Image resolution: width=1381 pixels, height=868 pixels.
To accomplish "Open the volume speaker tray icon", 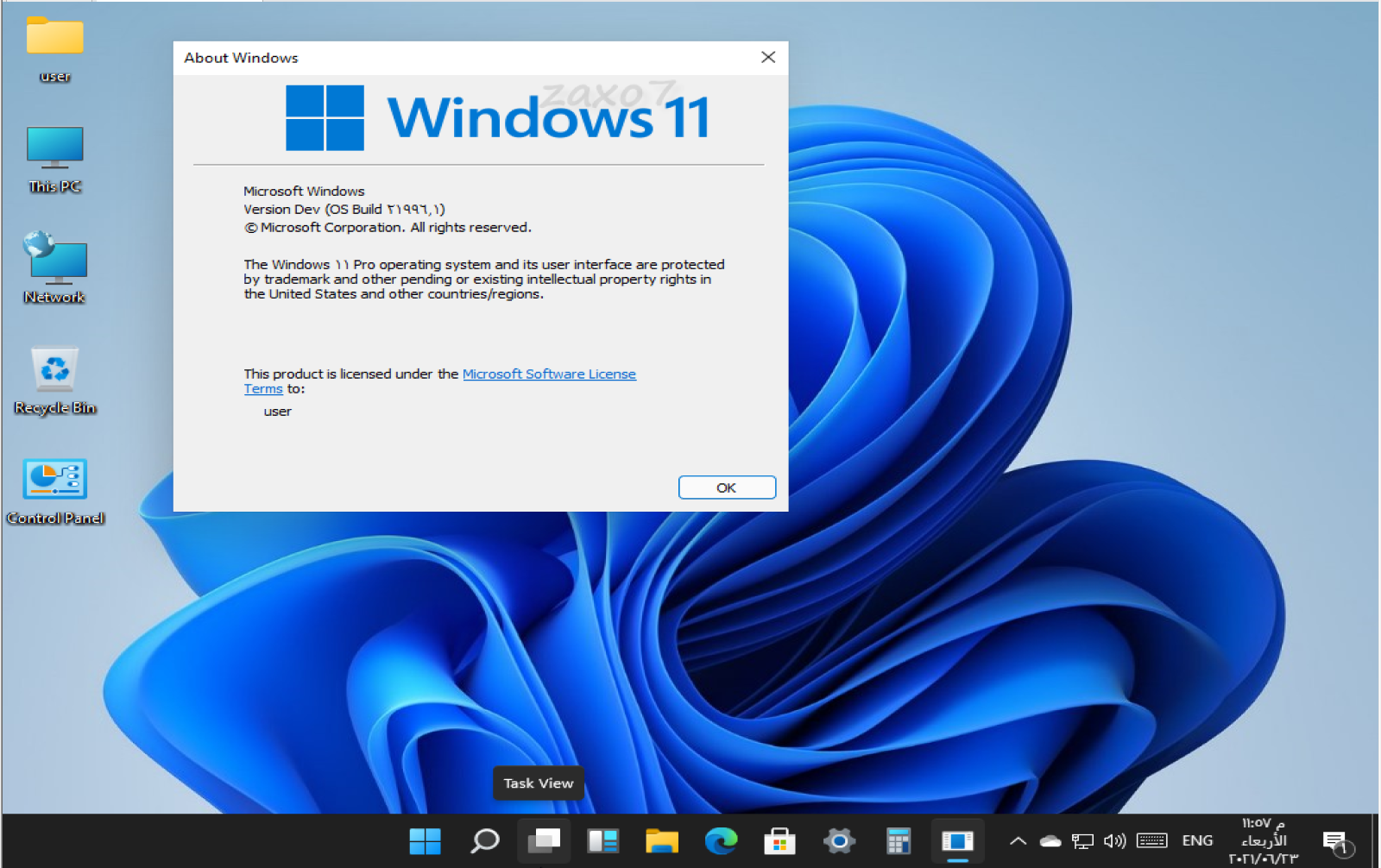I will click(x=1115, y=841).
